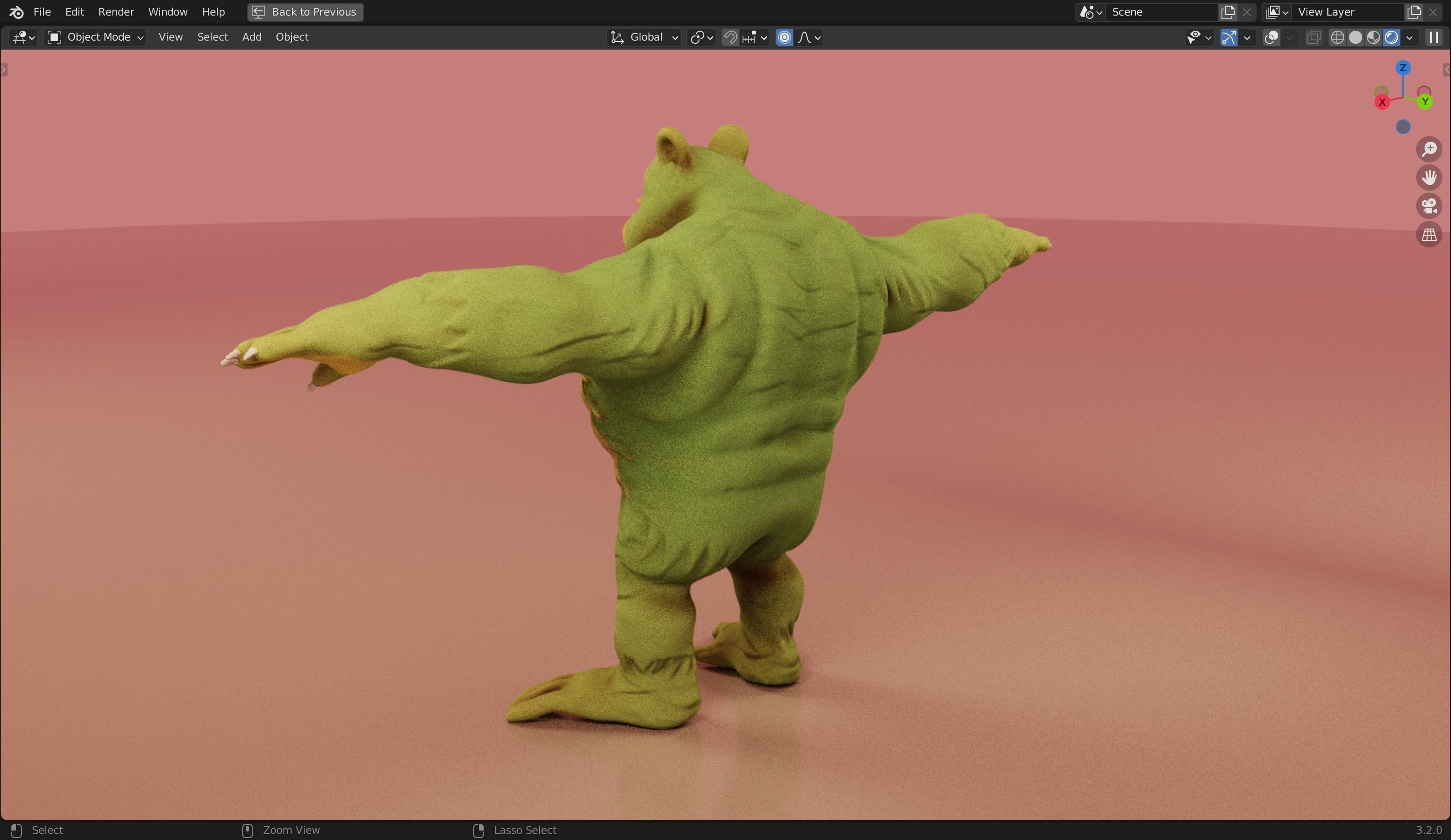Open the Help menu
This screenshot has width=1451, height=840.
(x=213, y=11)
